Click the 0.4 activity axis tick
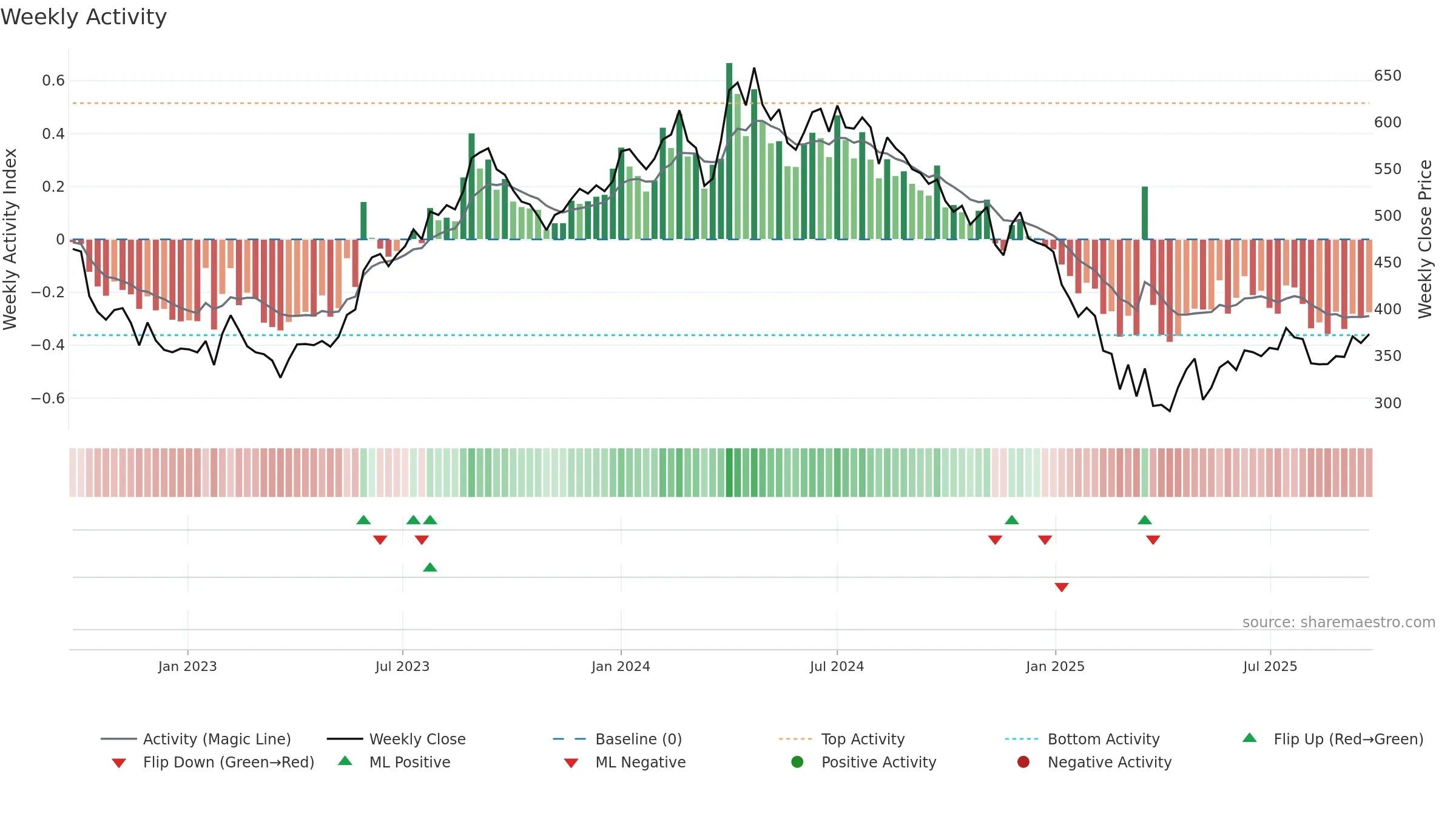This screenshot has width=1456, height=819. (x=53, y=133)
